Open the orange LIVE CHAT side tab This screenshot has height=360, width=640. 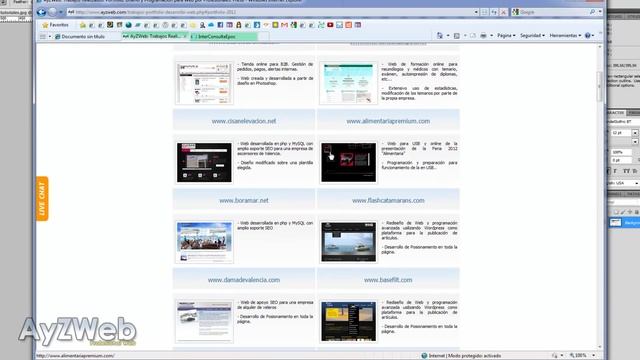(x=42, y=199)
